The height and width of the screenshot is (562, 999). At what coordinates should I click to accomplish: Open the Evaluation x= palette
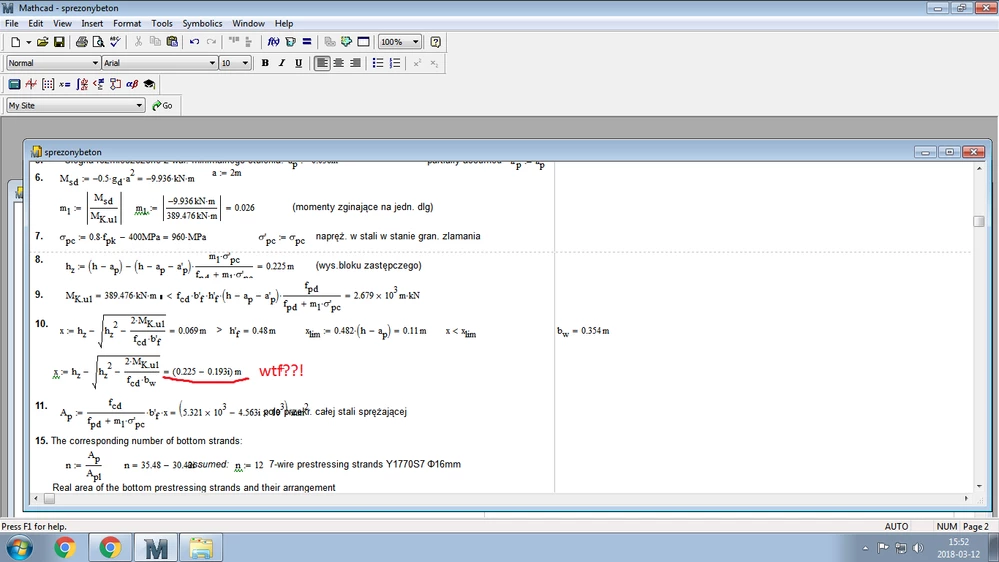click(x=64, y=84)
